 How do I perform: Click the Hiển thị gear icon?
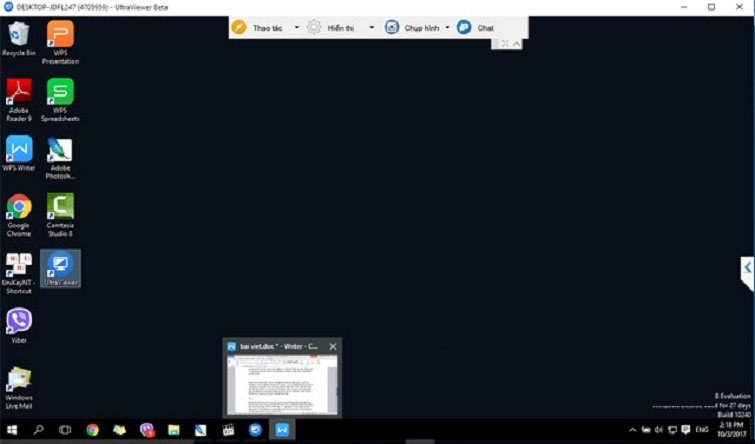pyautogui.click(x=314, y=27)
